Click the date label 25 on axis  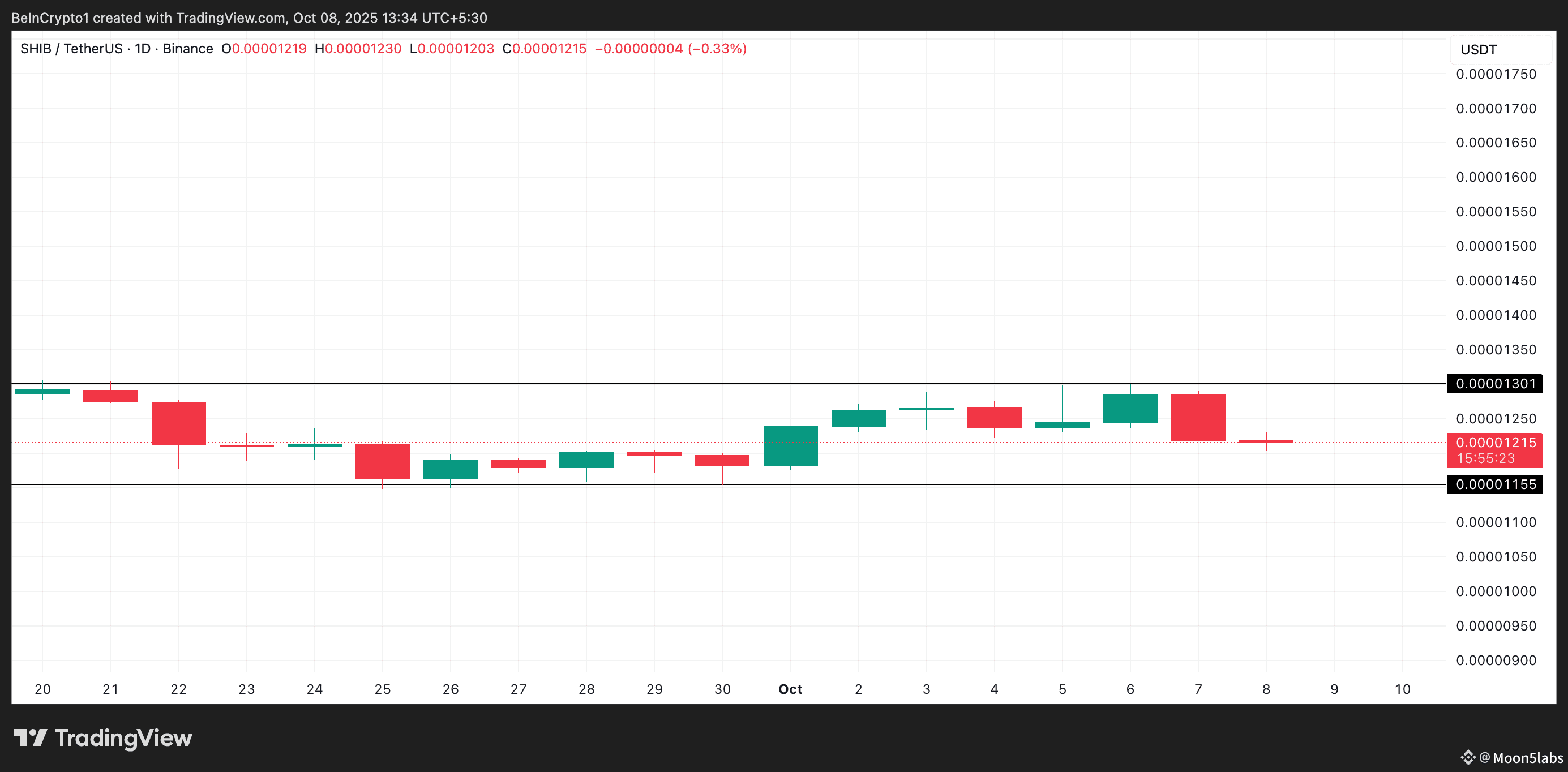[x=382, y=689]
